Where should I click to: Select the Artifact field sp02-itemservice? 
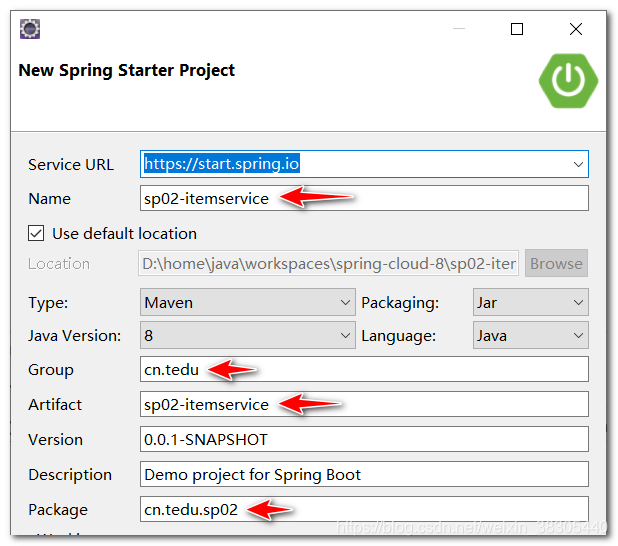coord(364,404)
